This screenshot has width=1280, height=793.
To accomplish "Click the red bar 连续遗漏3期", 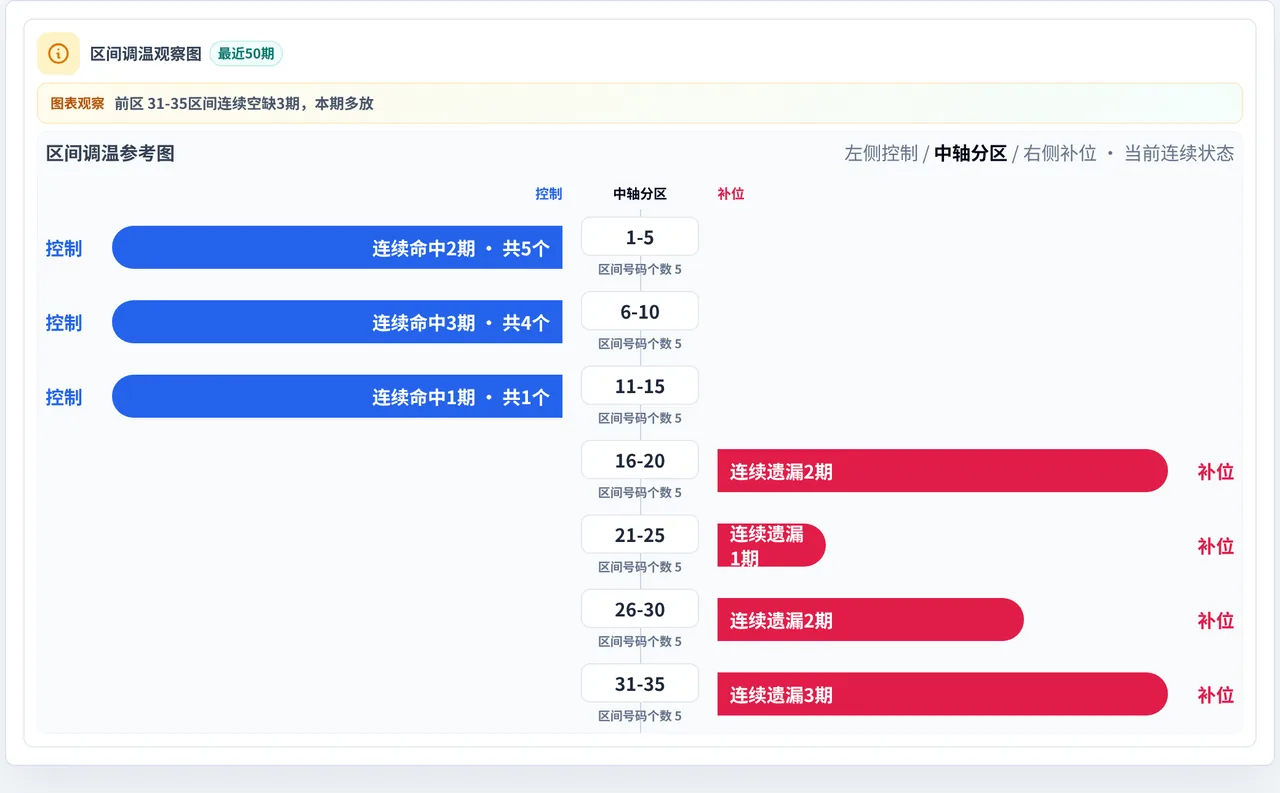I will tap(942, 694).
